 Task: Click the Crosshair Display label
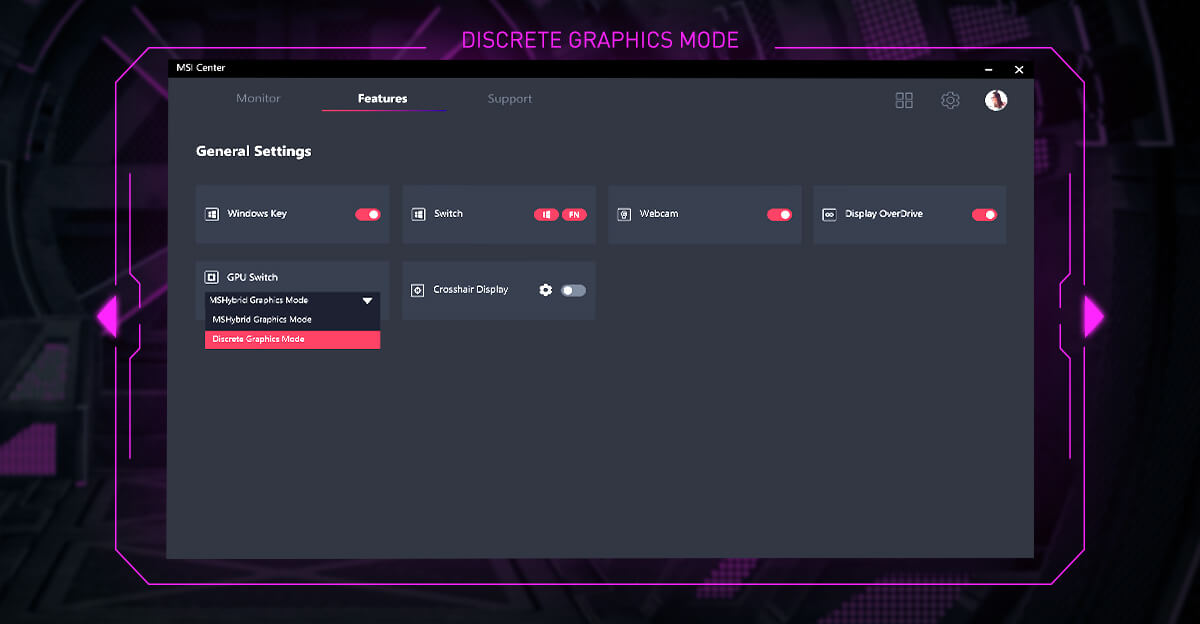pos(471,290)
